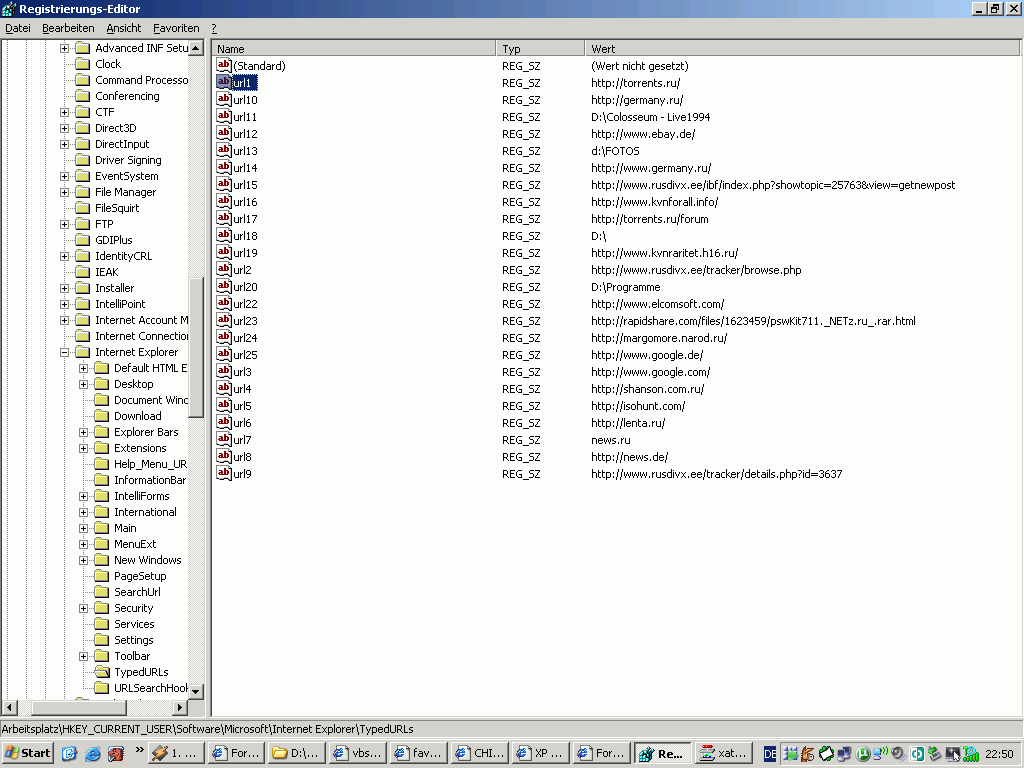Click the Internet Explorer open folder icon
Image resolution: width=1024 pixels, height=768 pixels.
click(82, 352)
